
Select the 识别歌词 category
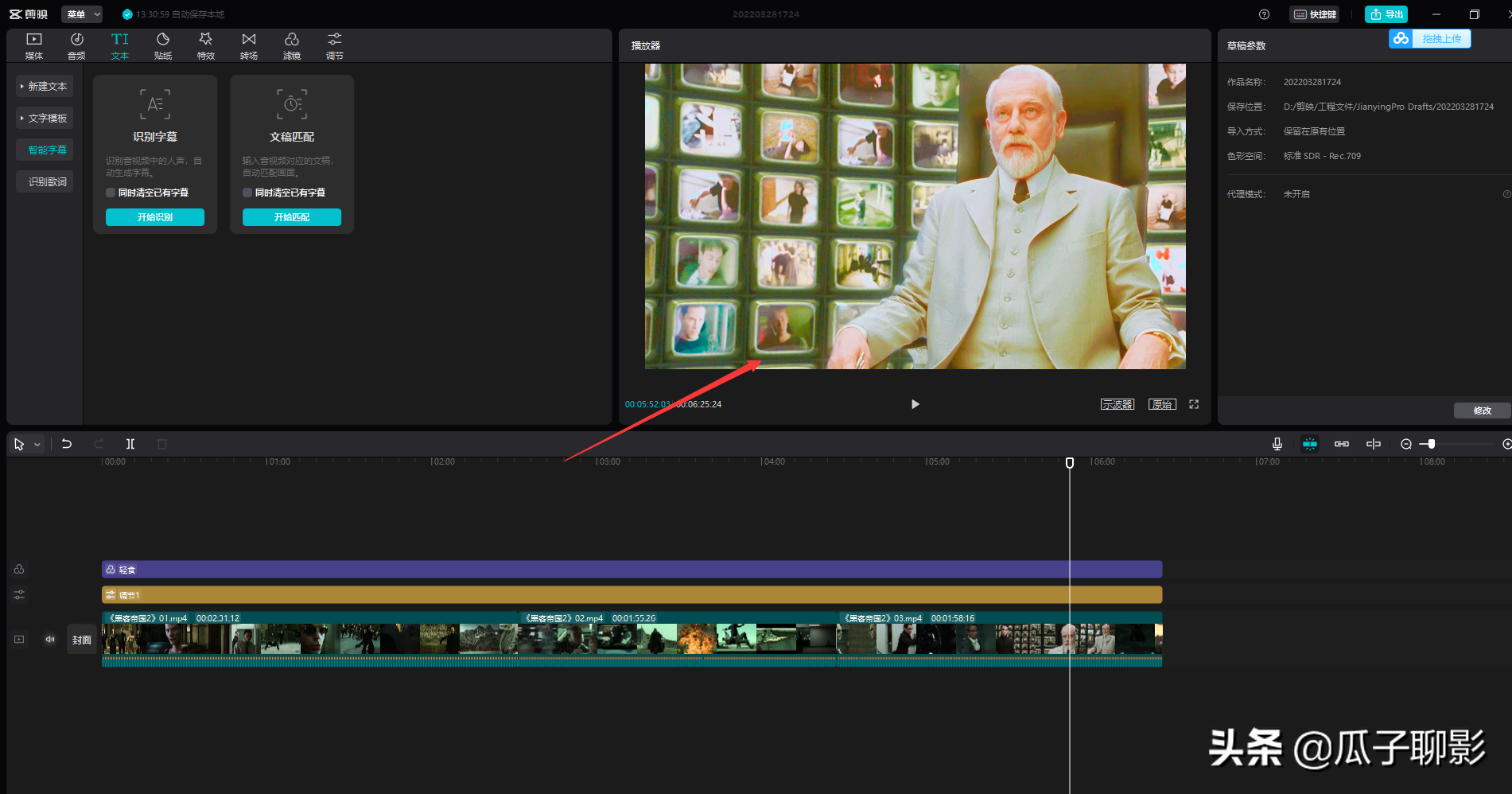(45, 181)
